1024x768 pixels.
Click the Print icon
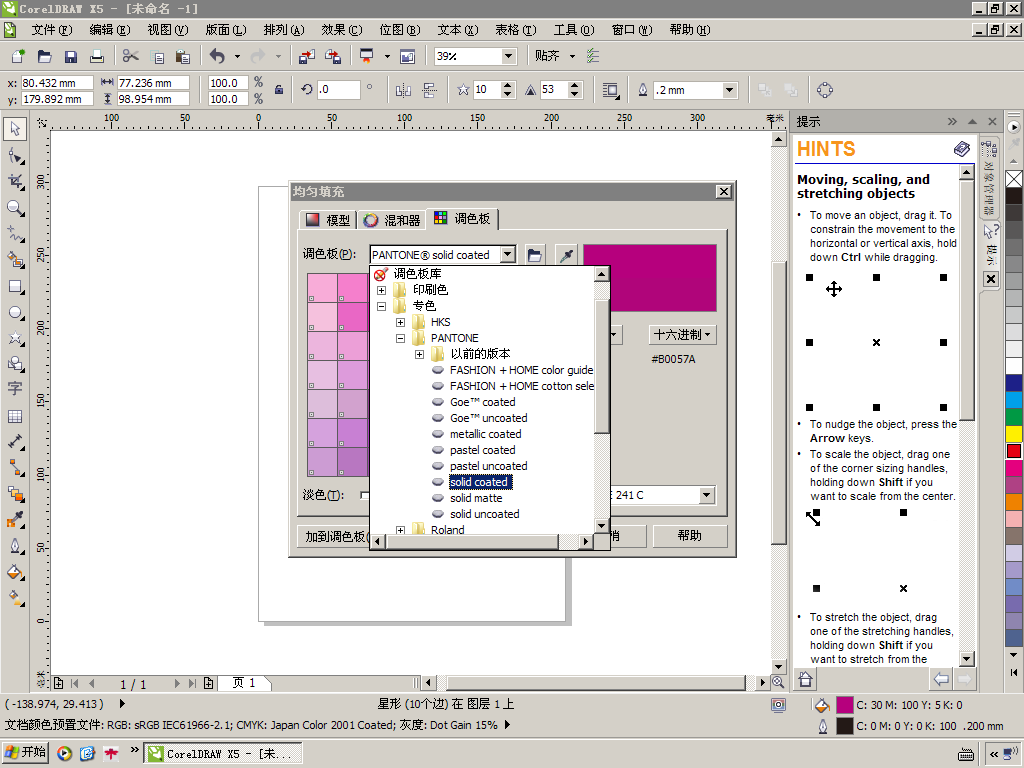pos(97,56)
